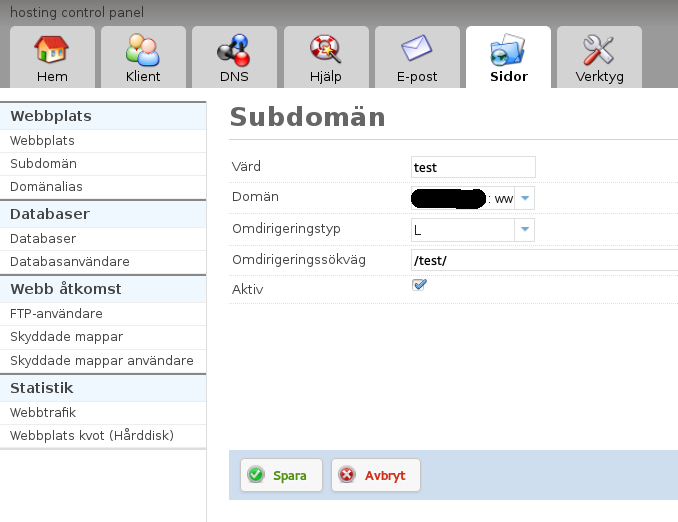Click the DNS molecule icon
This screenshot has height=522, width=678.
[x=233, y=50]
